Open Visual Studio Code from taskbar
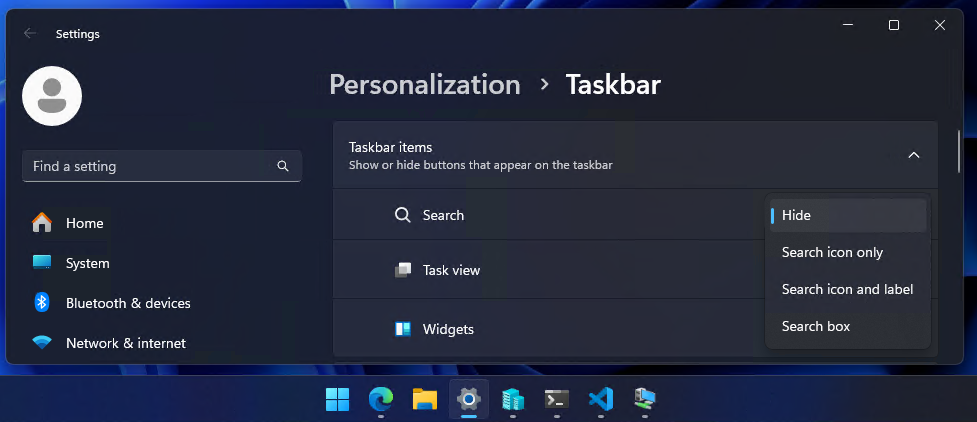The width and height of the screenshot is (977, 422). 601,399
